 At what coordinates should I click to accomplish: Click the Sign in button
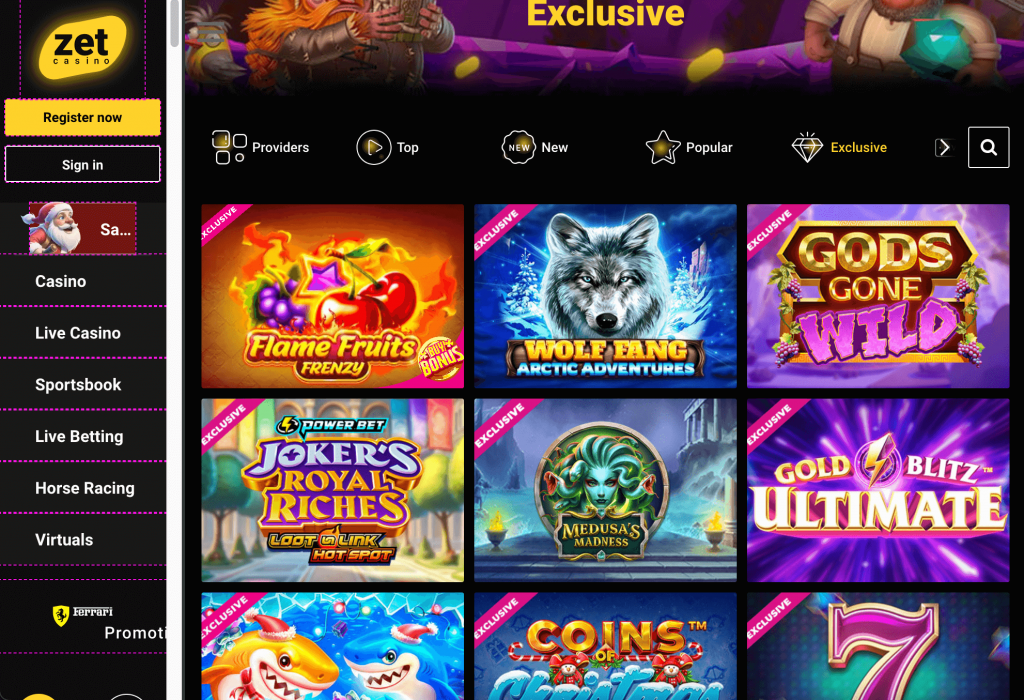[82, 165]
